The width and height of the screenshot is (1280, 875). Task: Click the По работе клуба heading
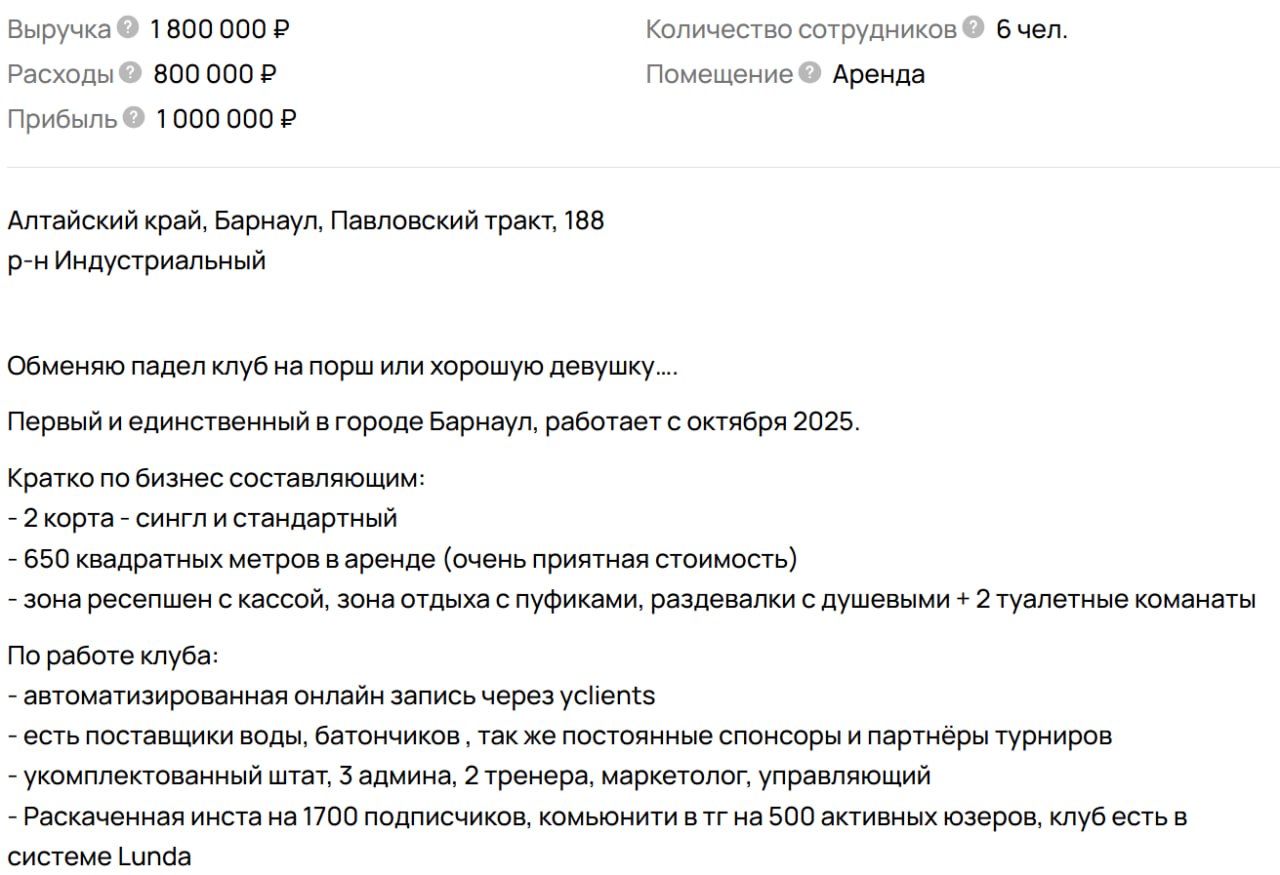point(112,657)
